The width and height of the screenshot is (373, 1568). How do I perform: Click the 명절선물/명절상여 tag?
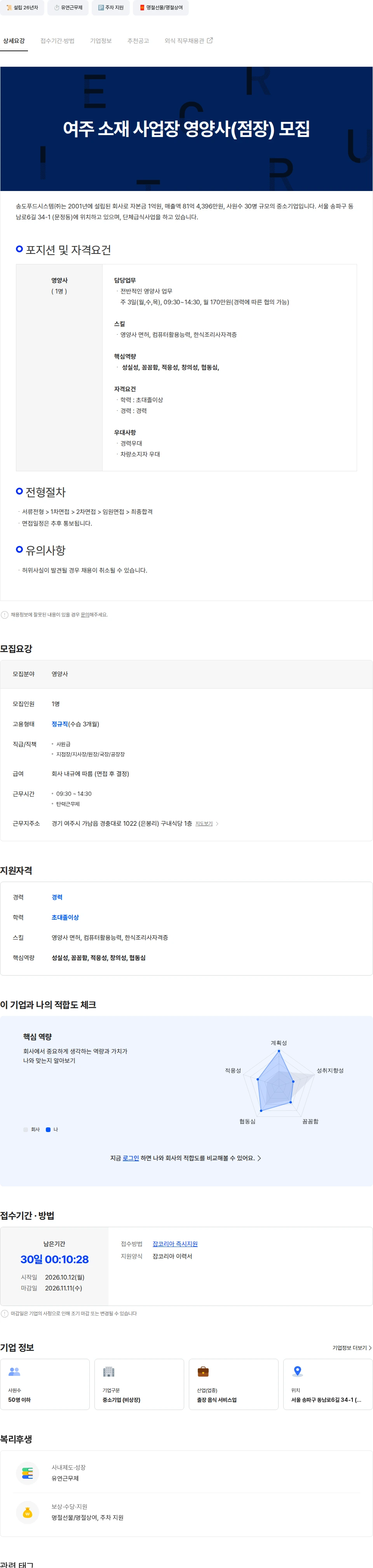click(x=161, y=7)
